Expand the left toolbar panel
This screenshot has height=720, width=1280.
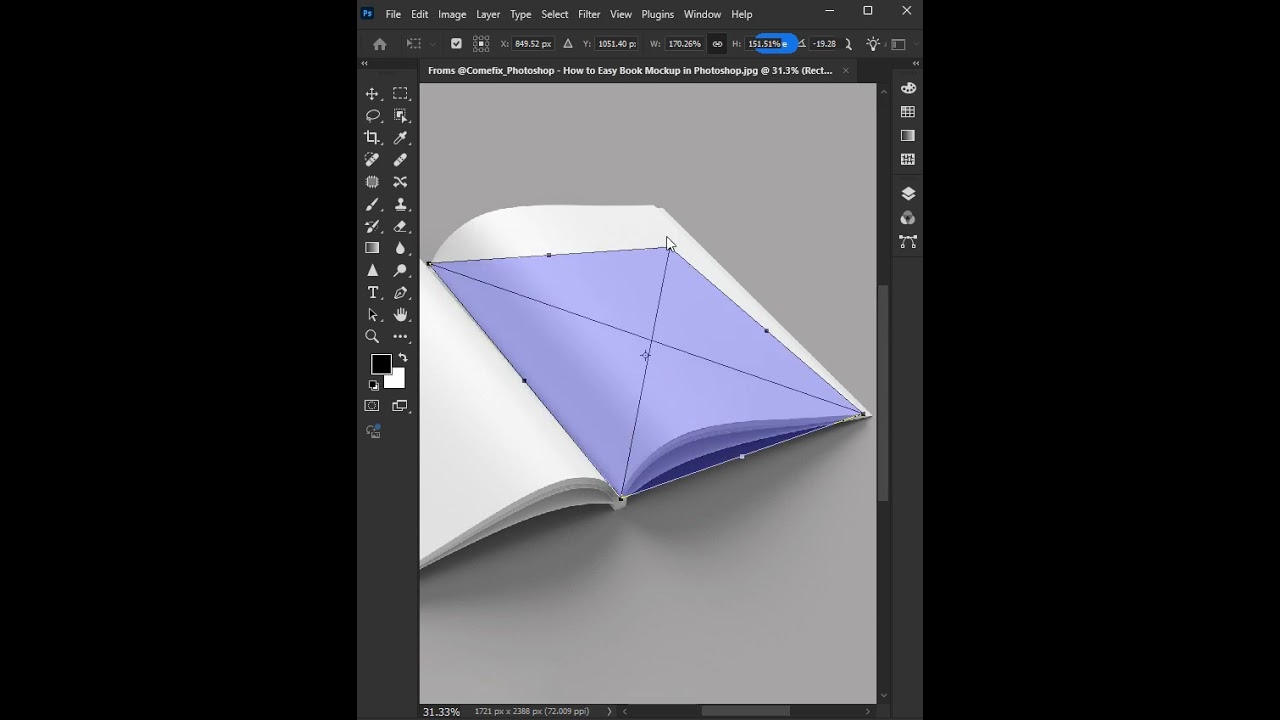pos(364,63)
